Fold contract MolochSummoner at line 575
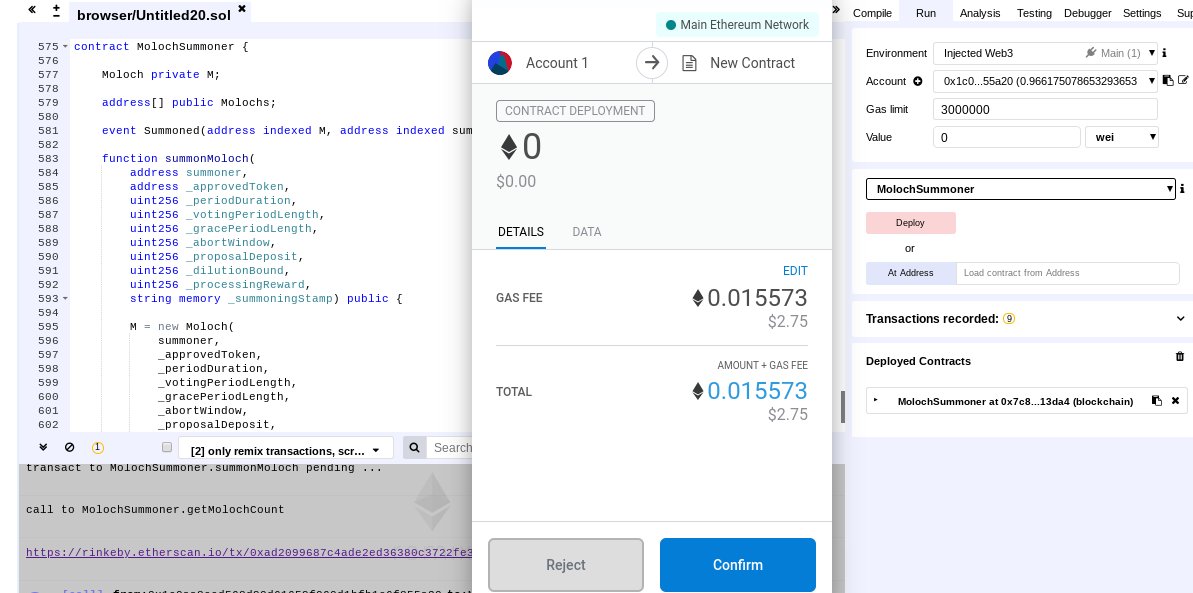The width and height of the screenshot is (1193, 593). [65, 46]
